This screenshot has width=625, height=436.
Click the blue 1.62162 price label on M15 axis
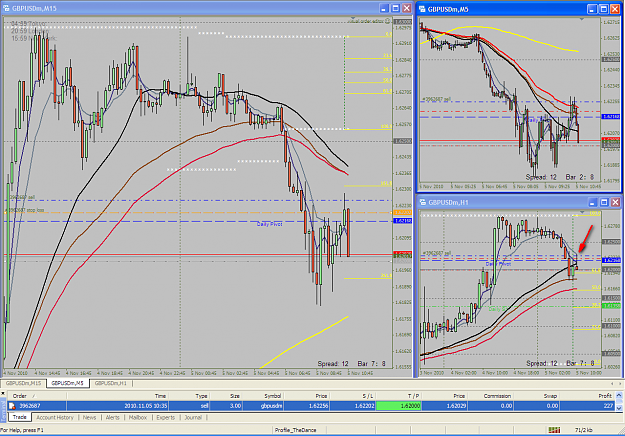click(x=402, y=221)
